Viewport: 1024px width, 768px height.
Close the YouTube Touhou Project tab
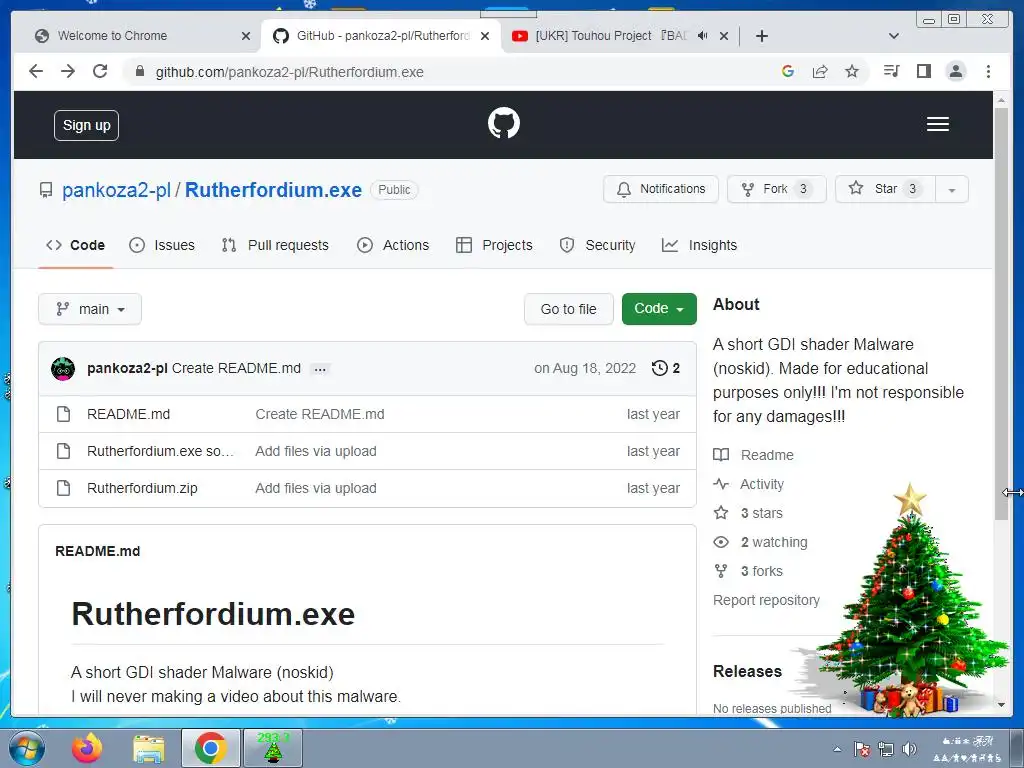coord(724,36)
